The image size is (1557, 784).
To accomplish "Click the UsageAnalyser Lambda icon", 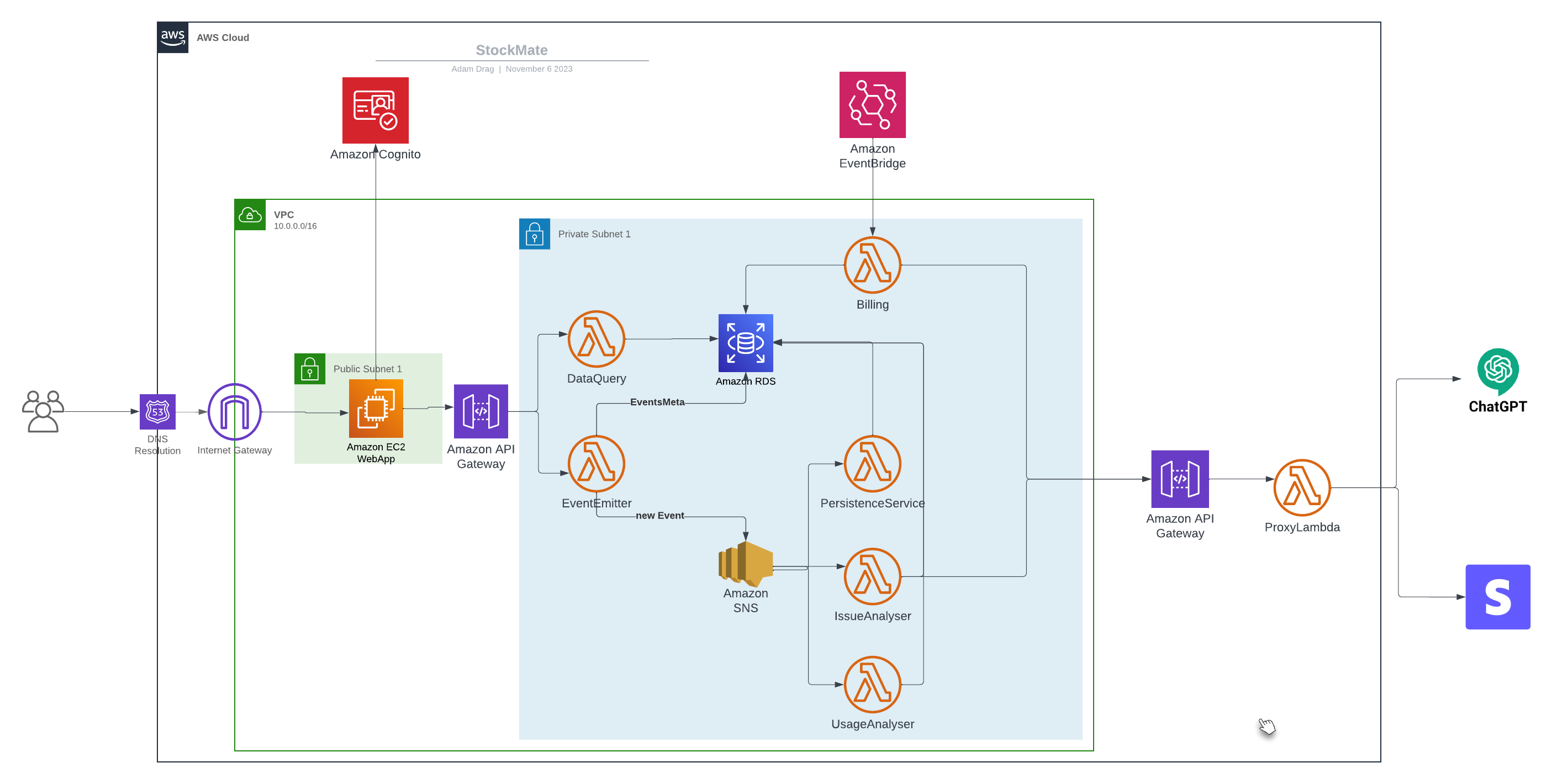I will coord(872,684).
